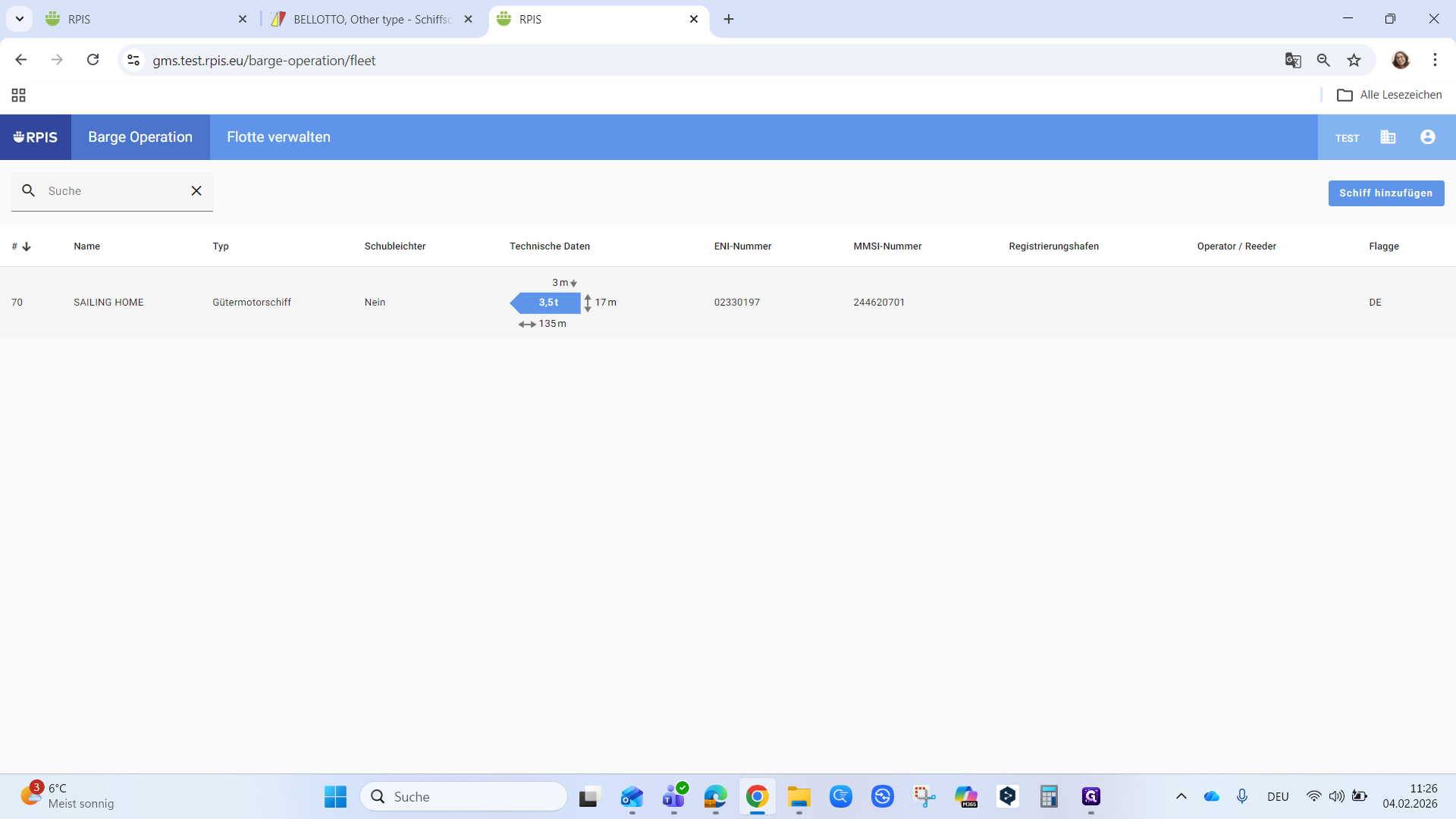Open Chrome apps grid shortcut

pyautogui.click(x=19, y=95)
